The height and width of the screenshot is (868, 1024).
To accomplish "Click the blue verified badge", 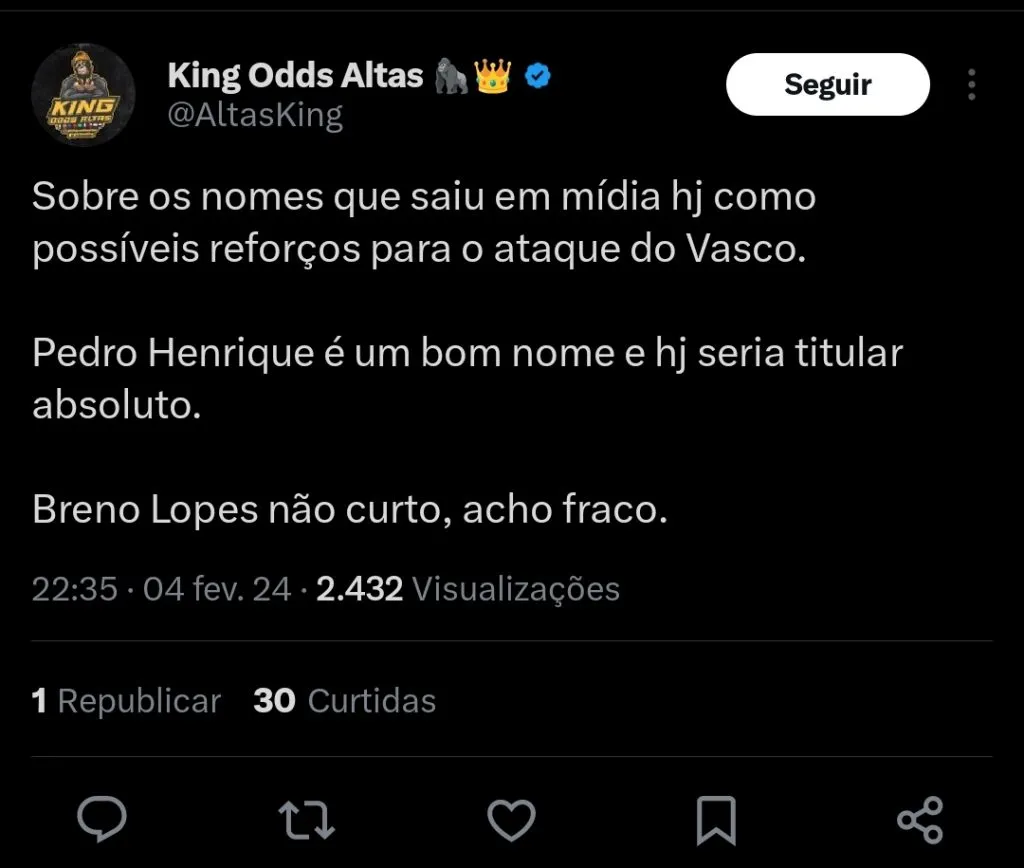I will coord(539,76).
